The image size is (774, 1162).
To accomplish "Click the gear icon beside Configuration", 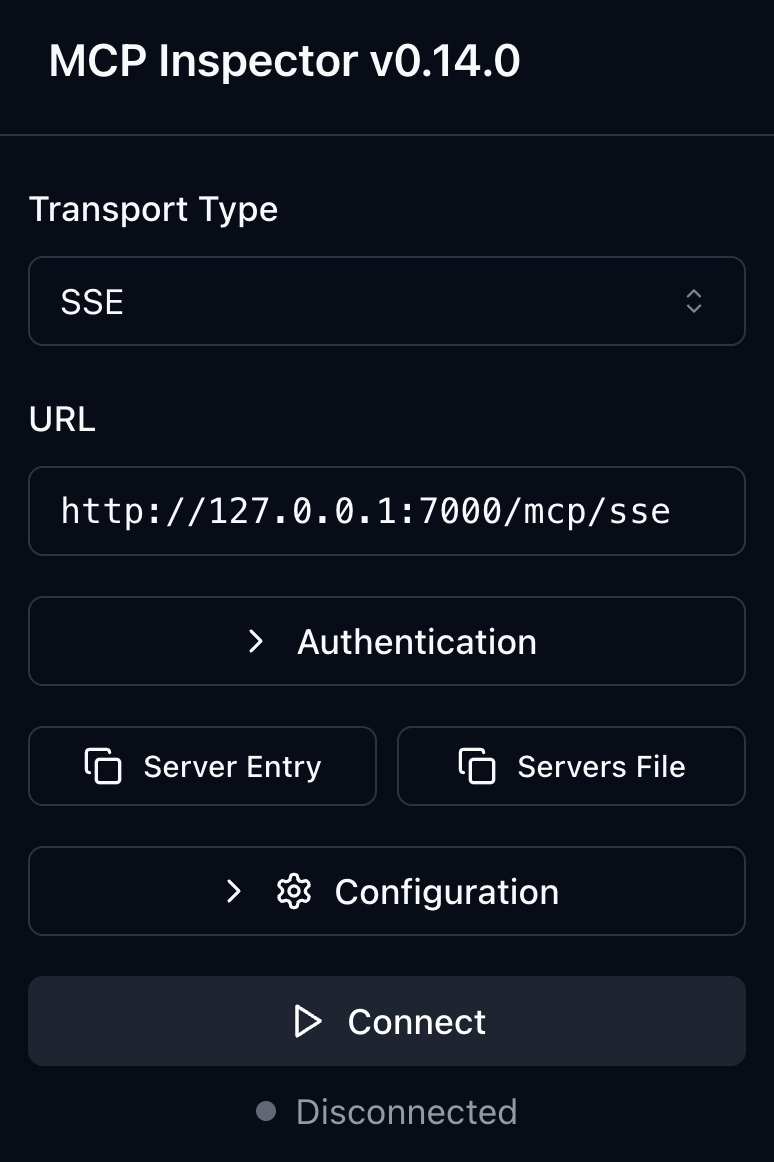I will (294, 891).
